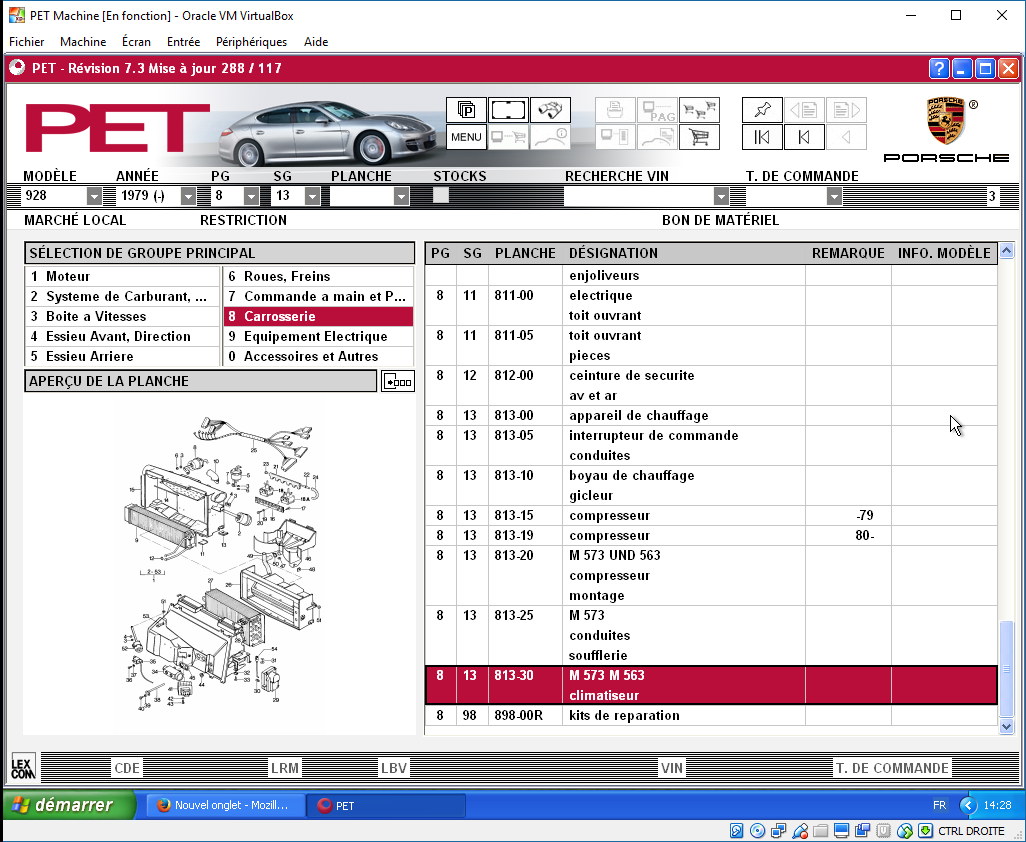The height and width of the screenshot is (842, 1026).
Task: Open the PG dropdown showing 8
Action: pyautogui.click(x=251, y=196)
